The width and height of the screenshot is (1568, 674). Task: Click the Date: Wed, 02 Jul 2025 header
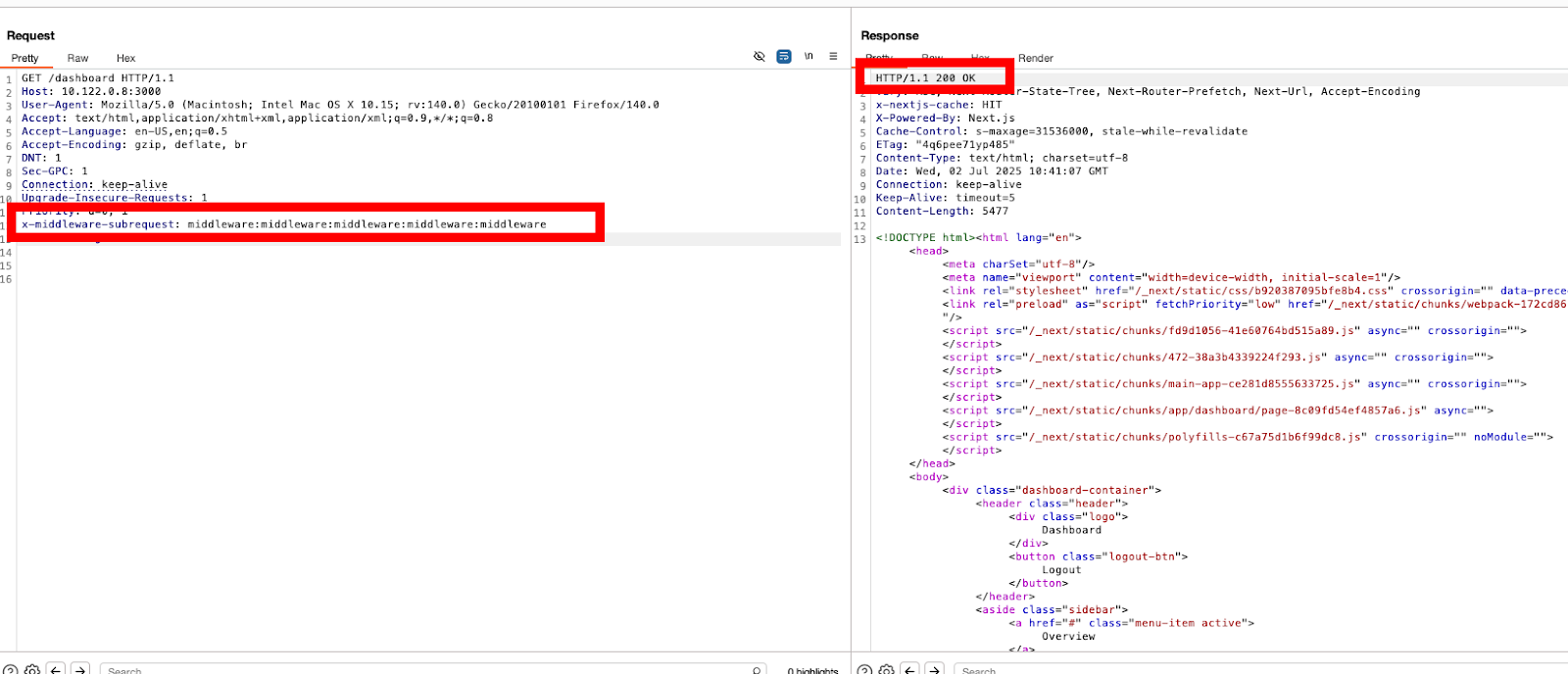click(x=992, y=171)
